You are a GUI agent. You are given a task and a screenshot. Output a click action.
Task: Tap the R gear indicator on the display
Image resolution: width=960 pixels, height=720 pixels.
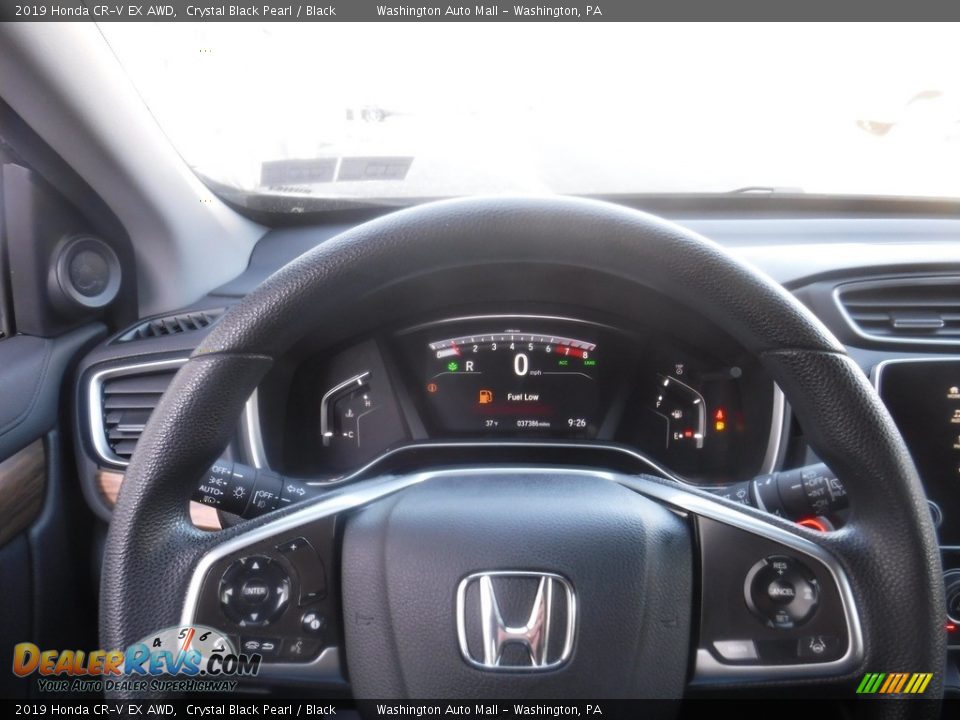coord(469,365)
